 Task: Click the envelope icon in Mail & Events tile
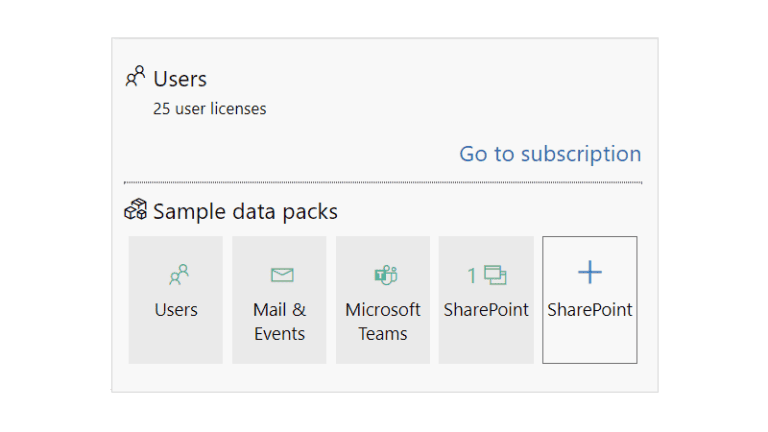click(282, 275)
